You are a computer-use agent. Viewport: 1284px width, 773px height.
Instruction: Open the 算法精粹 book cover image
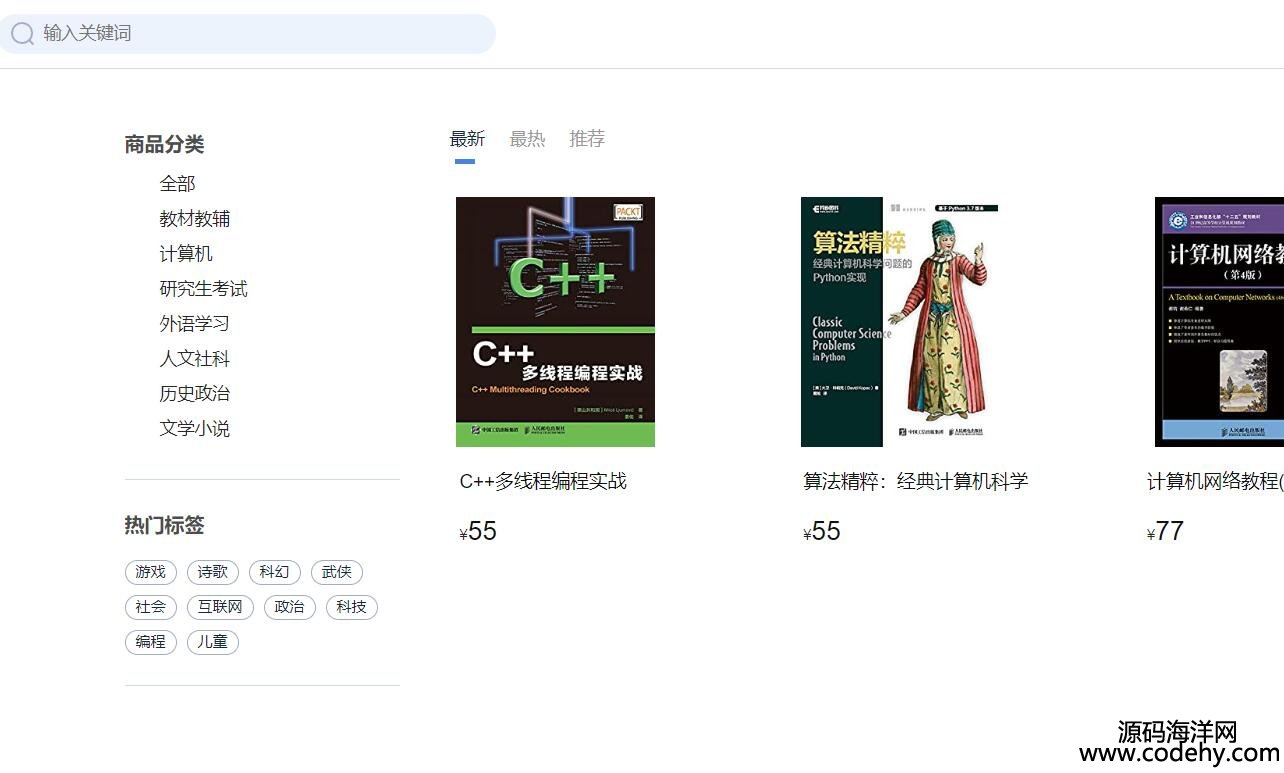point(900,322)
